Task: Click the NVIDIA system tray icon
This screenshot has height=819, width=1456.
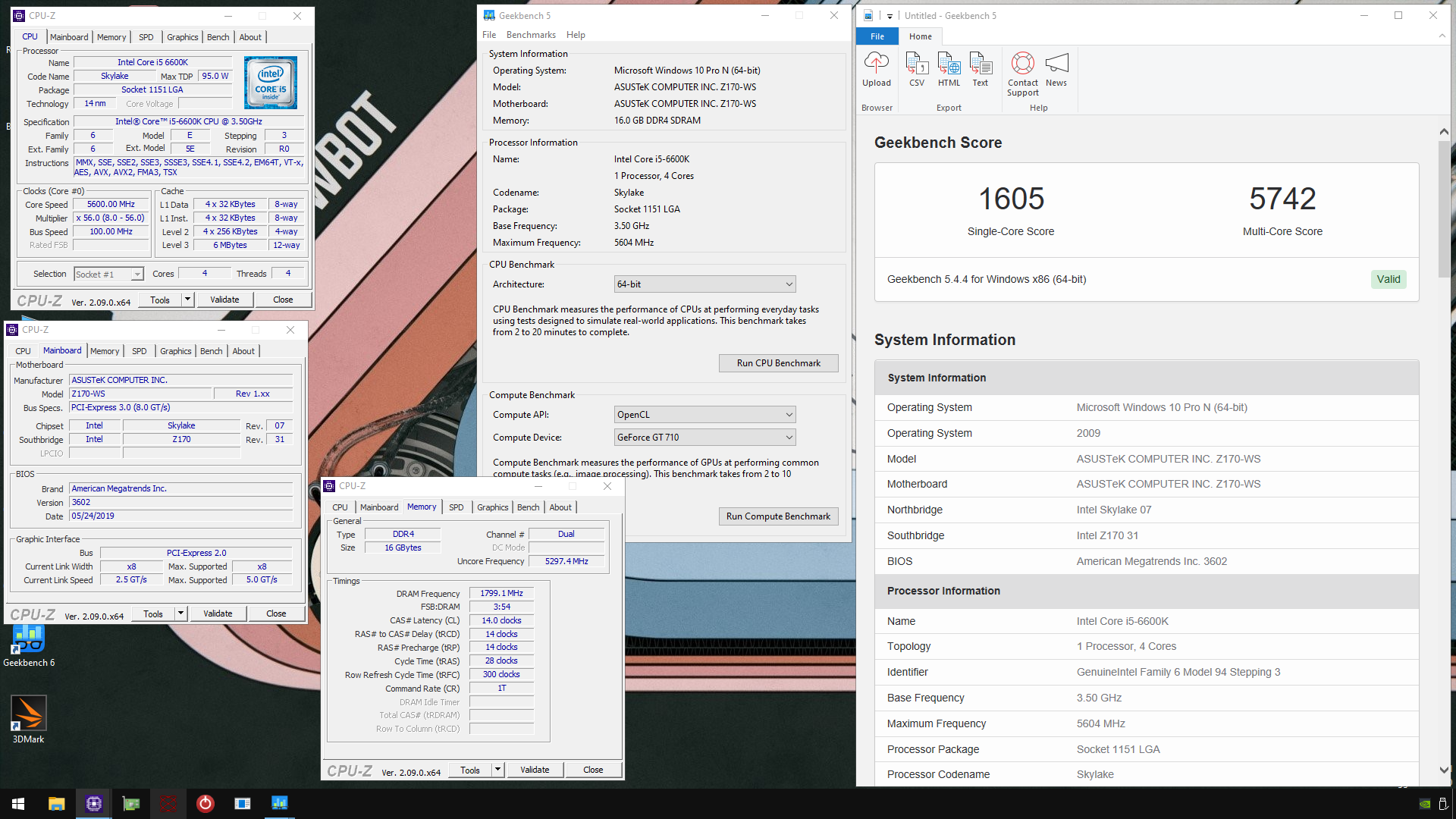Action: tap(1425, 804)
